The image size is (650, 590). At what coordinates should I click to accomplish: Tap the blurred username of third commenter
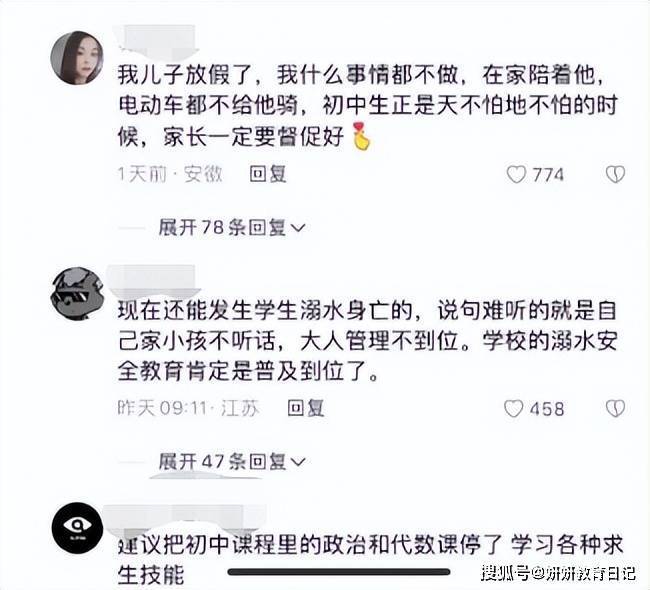[x=182, y=519]
